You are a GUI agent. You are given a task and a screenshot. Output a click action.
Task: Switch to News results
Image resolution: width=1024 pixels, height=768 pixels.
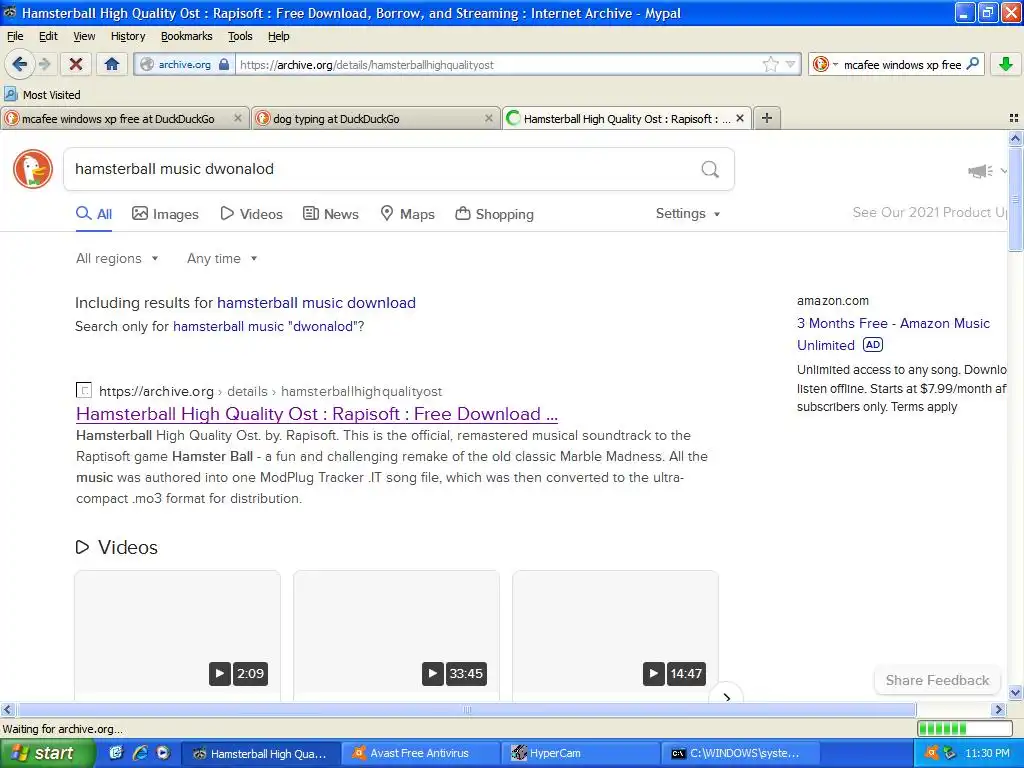tap(330, 214)
